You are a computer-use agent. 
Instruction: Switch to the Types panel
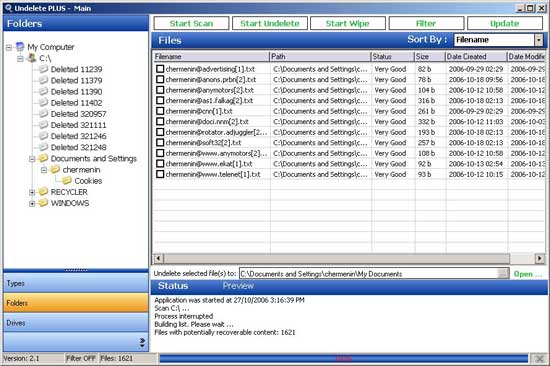click(76, 283)
